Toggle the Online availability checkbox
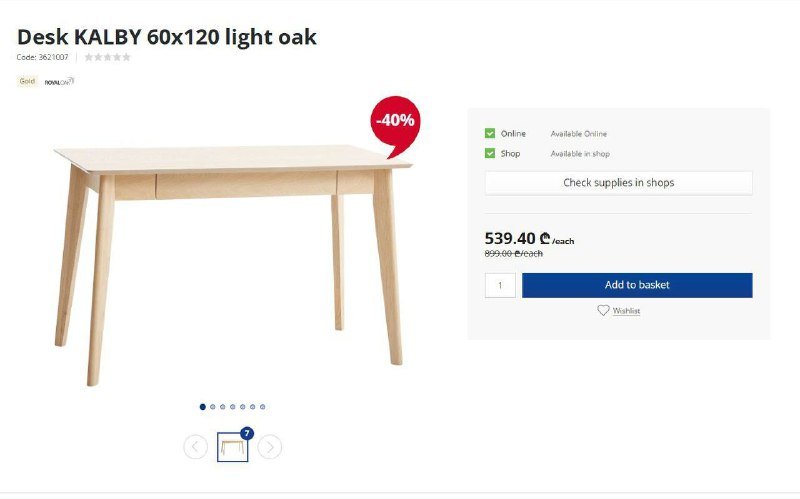 pyautogui.click(x=490, y=133)
